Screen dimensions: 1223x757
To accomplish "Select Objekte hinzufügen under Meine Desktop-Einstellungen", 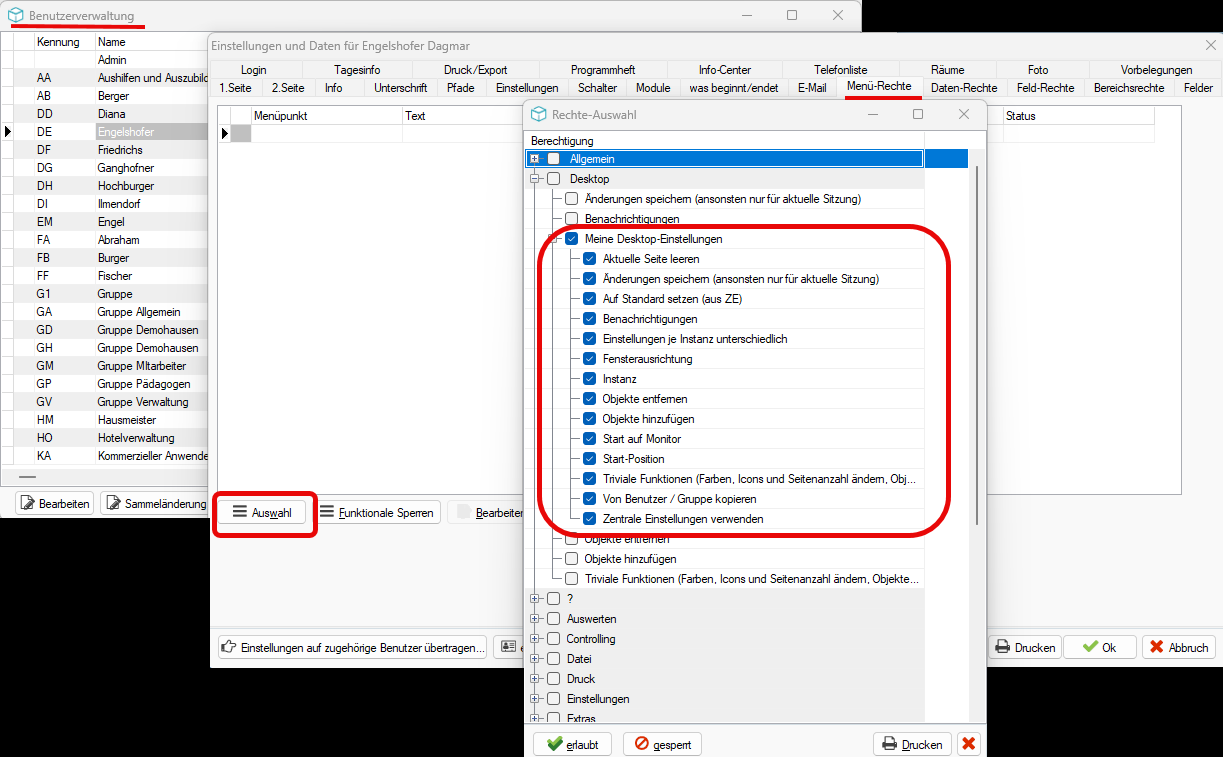I will pos(648,419).
